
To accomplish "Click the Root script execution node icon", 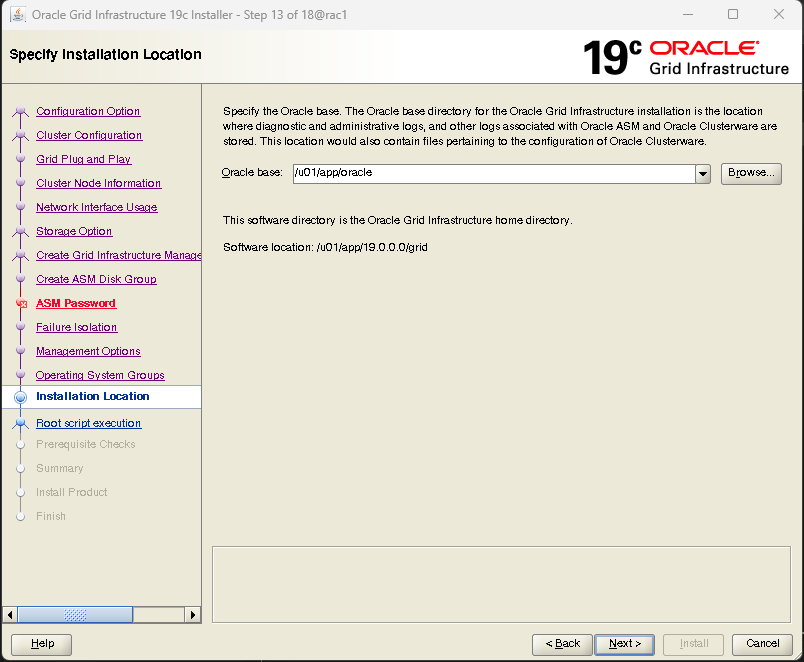I will click(21, 423).
